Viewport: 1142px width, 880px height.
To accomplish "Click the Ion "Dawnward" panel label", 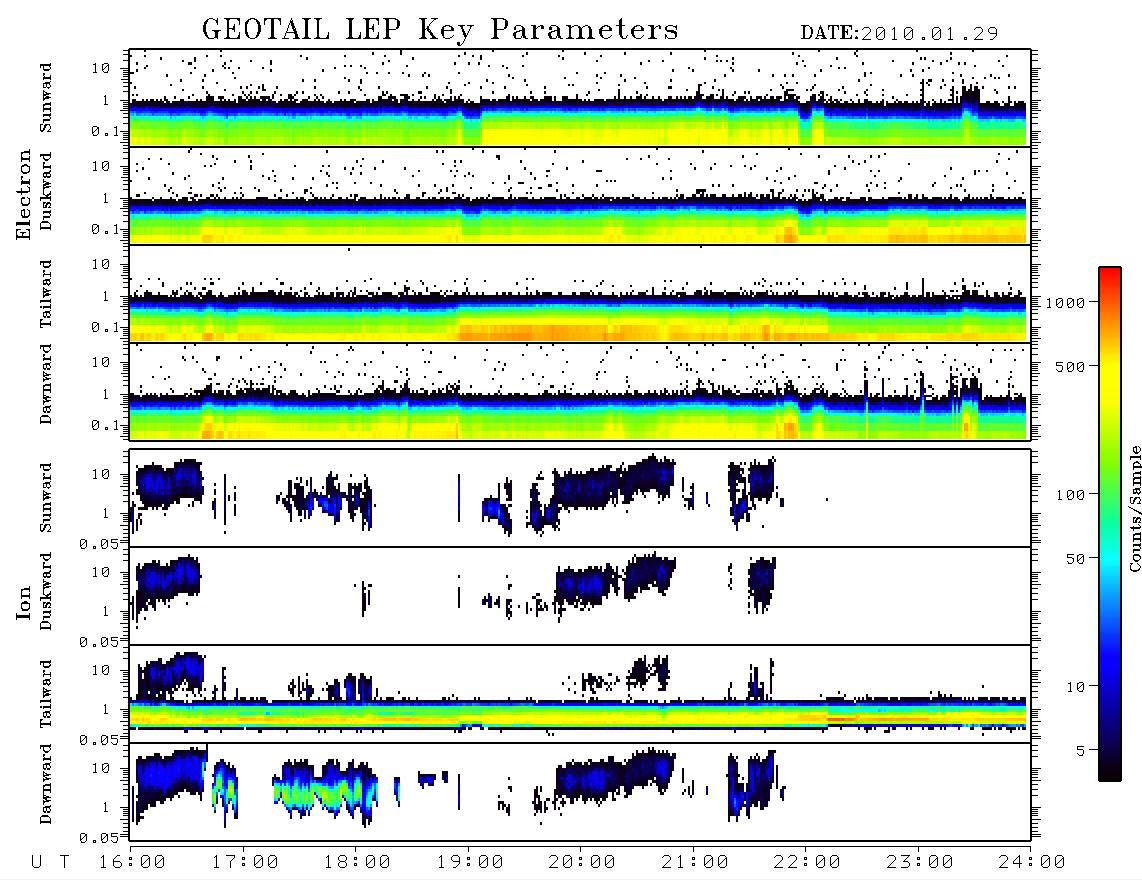I will [46, 784].
